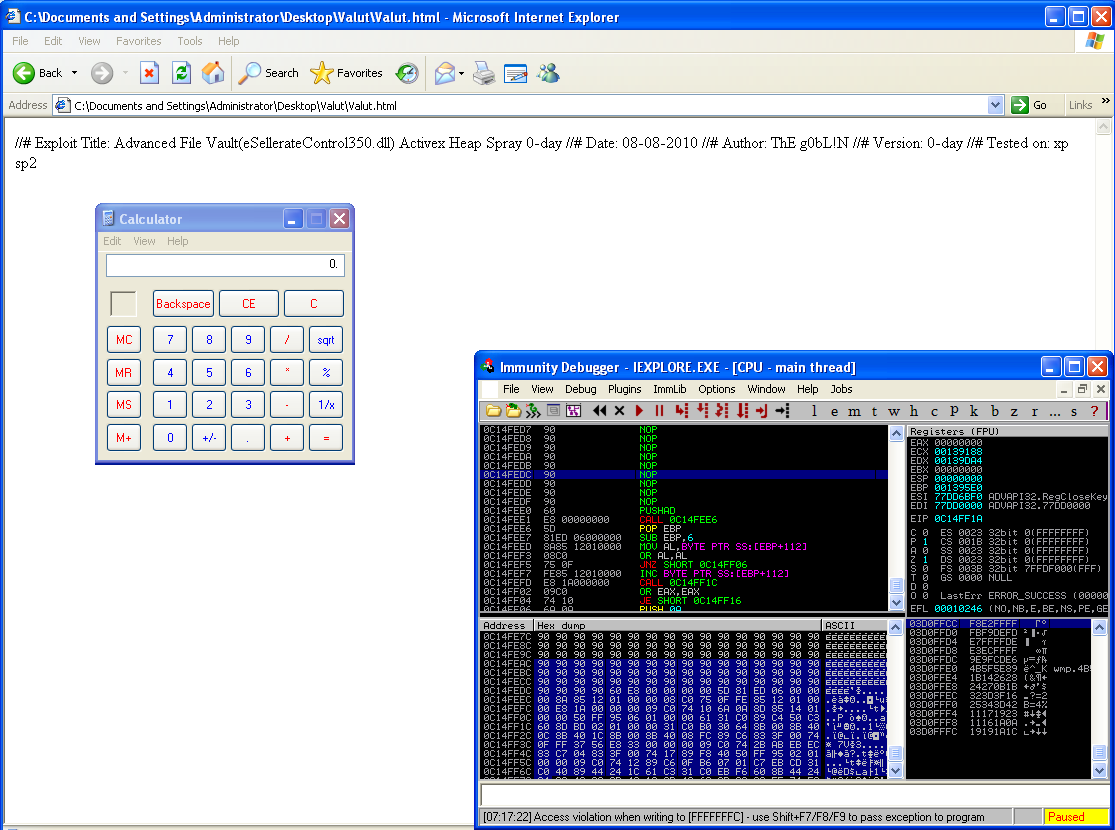This screenshot has width=1115, height=830.
Task: Click the Step into icon in debugger toolbar
Action: point(682,410)
